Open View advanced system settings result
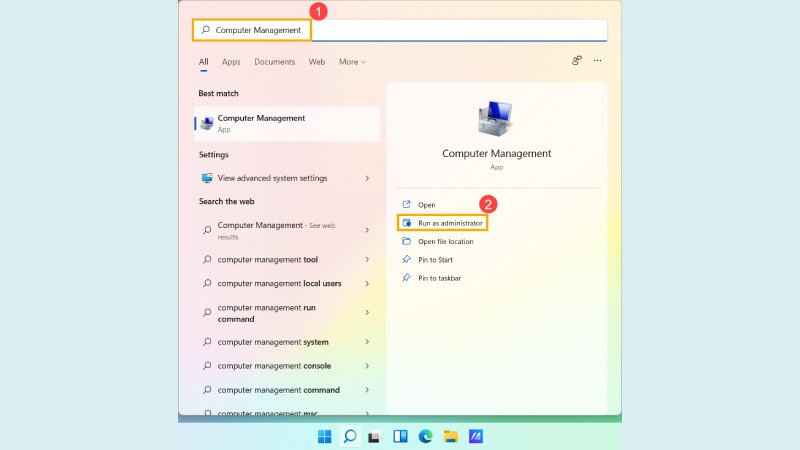Viewport: 800px width, 450px height. [x=287, y=178]
